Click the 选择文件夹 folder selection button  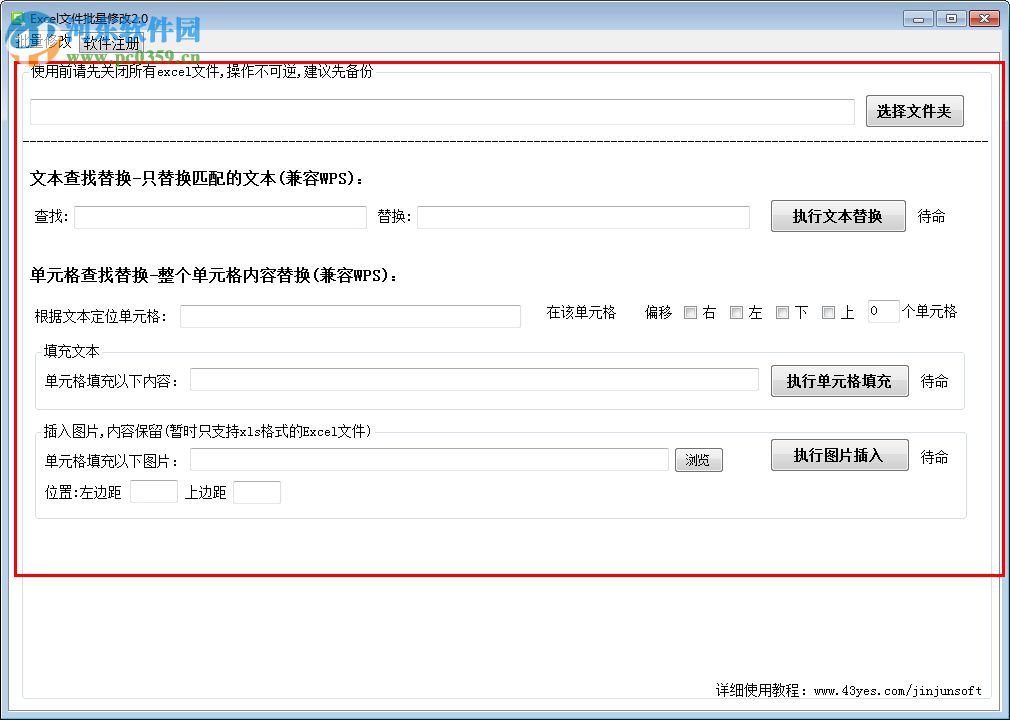tap(913, 111)
